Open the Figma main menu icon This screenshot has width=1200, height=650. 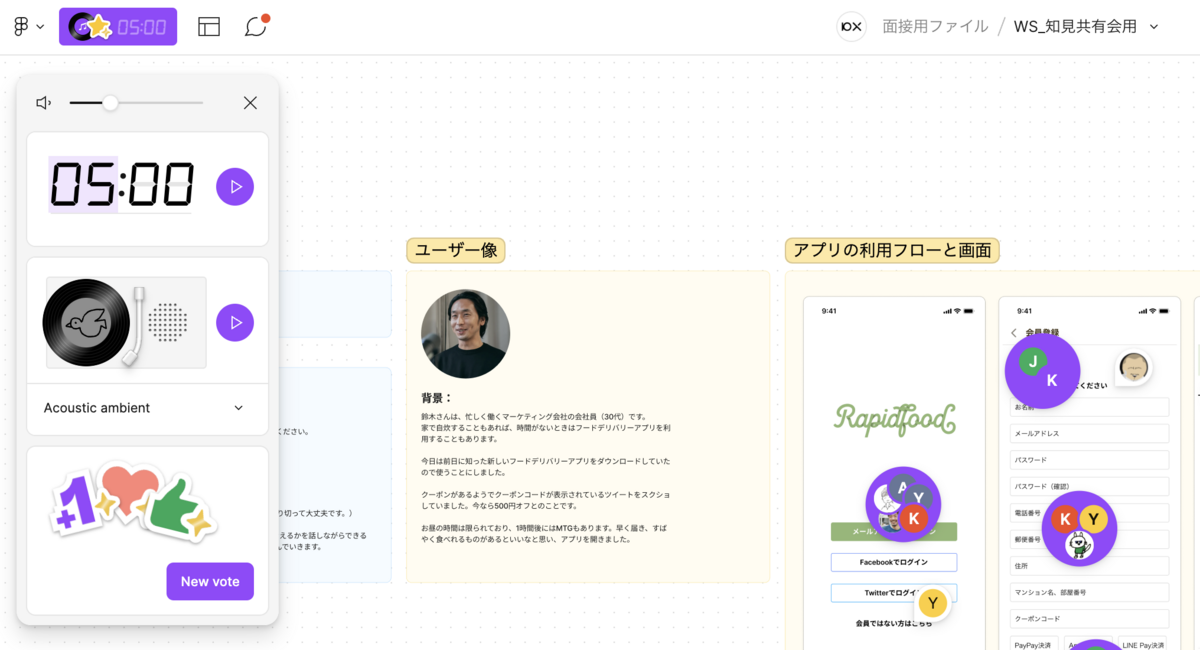(x=21, y=27)
